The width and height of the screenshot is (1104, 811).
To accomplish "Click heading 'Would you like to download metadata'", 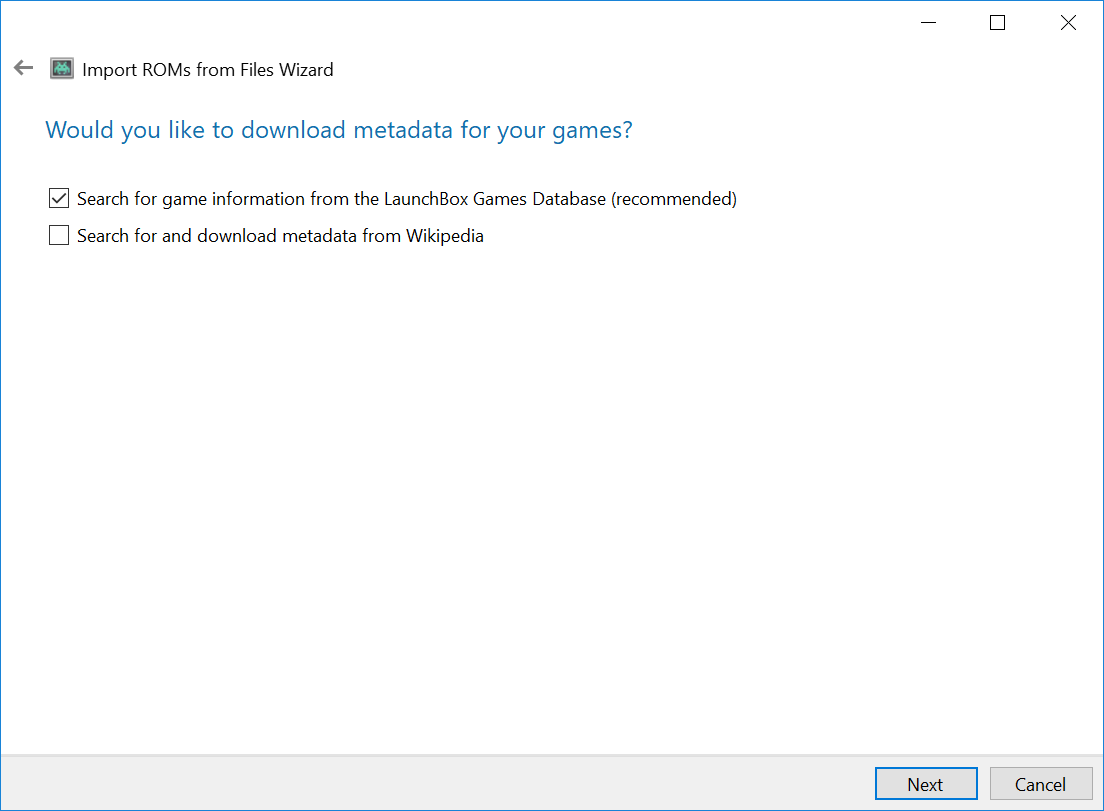I will (x=339, y=130).
